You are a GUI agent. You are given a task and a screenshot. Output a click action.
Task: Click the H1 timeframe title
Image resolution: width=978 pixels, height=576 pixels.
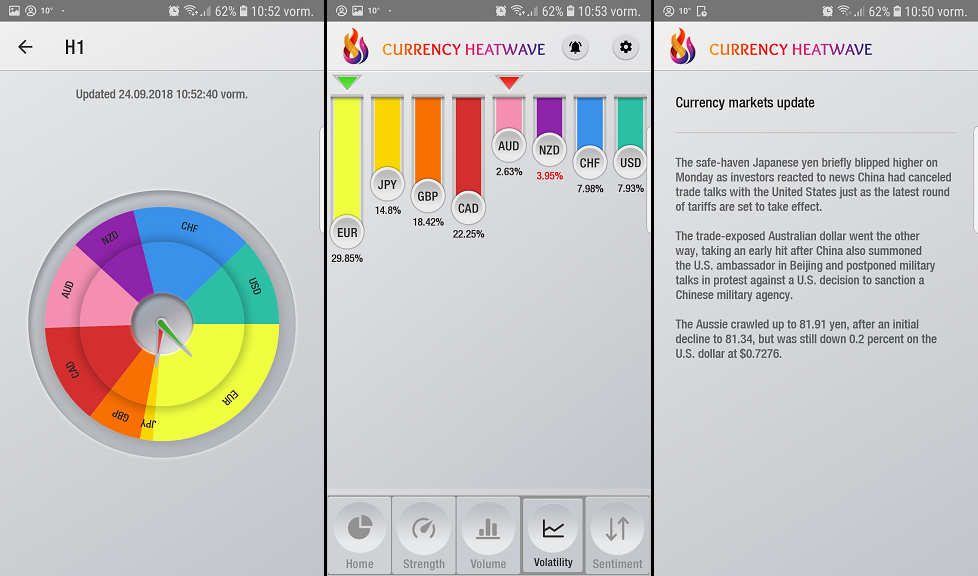(74, 47)
